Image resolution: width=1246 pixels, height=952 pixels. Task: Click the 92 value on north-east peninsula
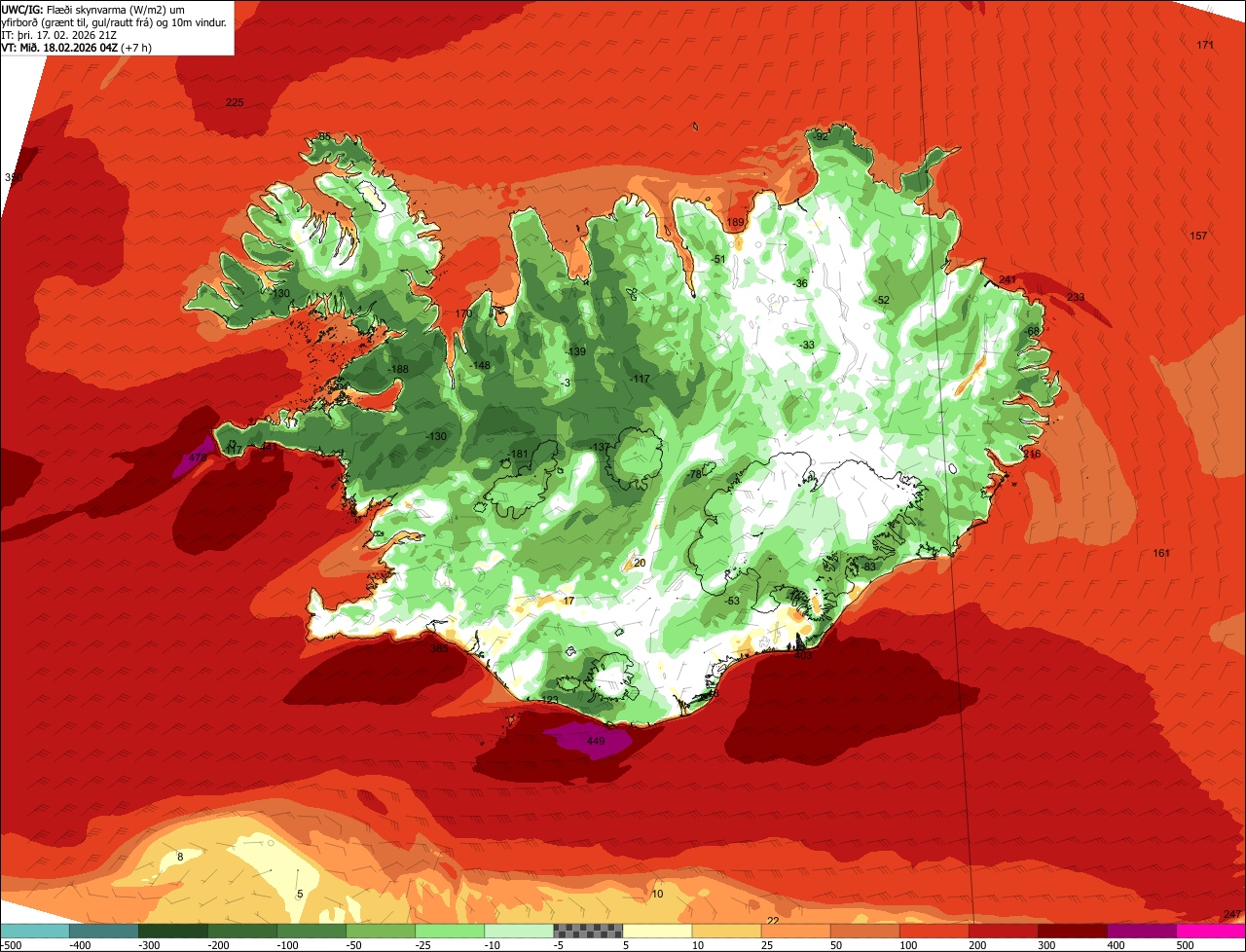tap(822, 136)
